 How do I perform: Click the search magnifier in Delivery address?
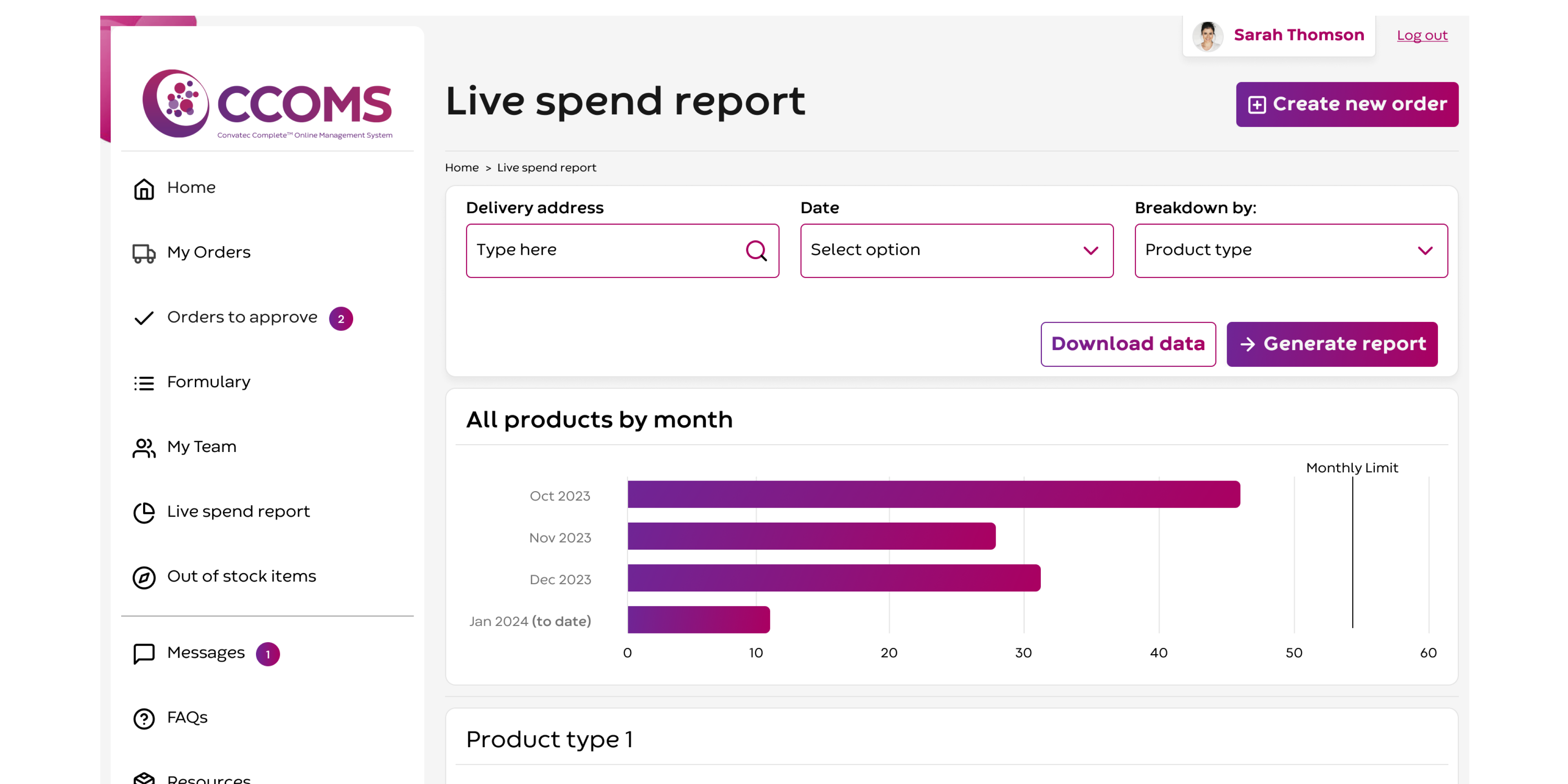pos(757,251)
